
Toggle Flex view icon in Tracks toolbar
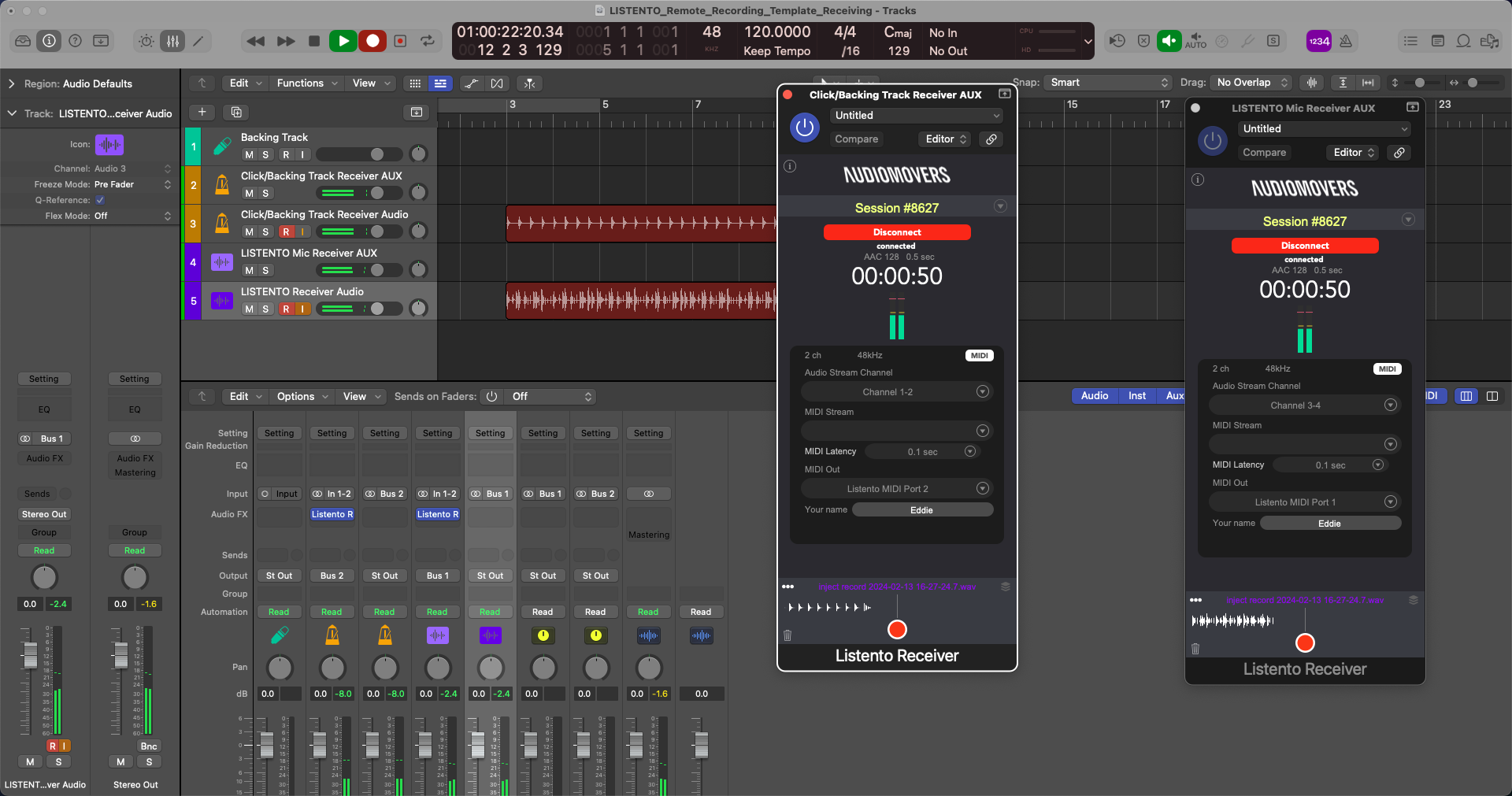496,83
